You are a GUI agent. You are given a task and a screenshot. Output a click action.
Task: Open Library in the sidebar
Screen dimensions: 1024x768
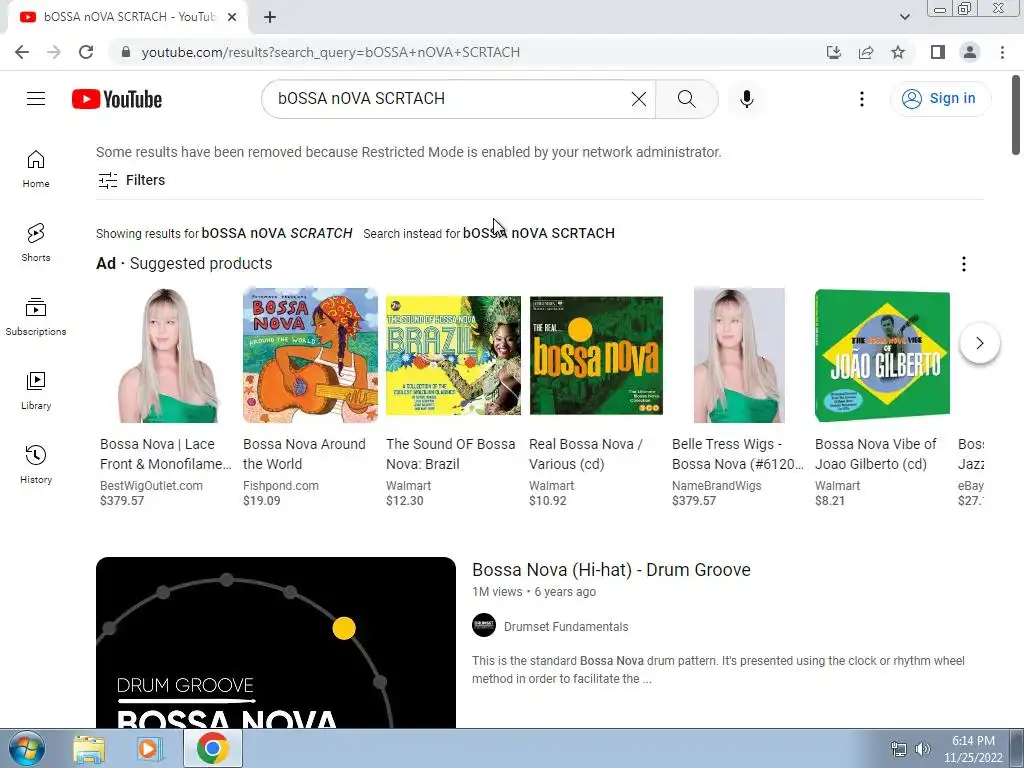pos(36,391)
